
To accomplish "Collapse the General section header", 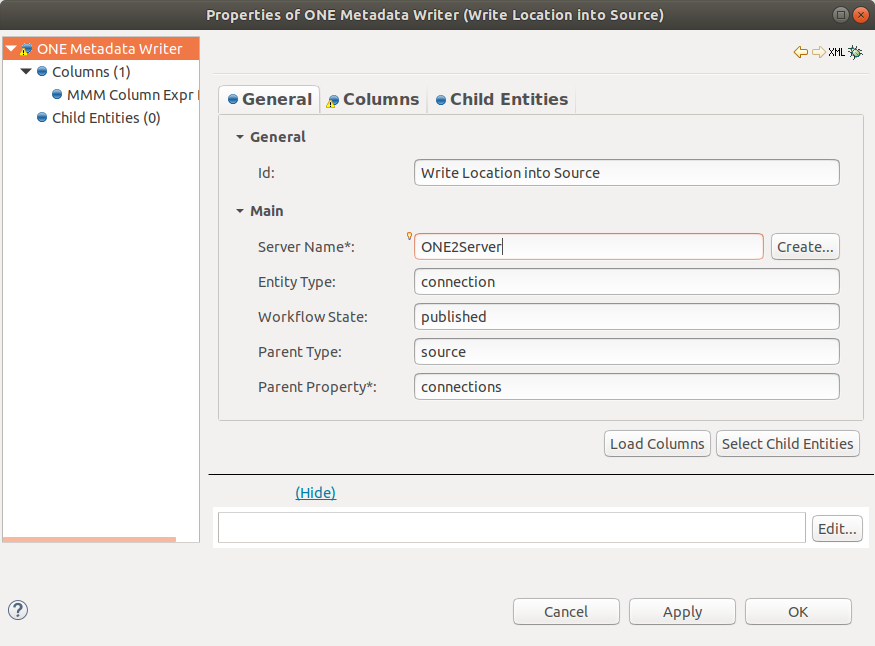I will (x=240, y=137).
